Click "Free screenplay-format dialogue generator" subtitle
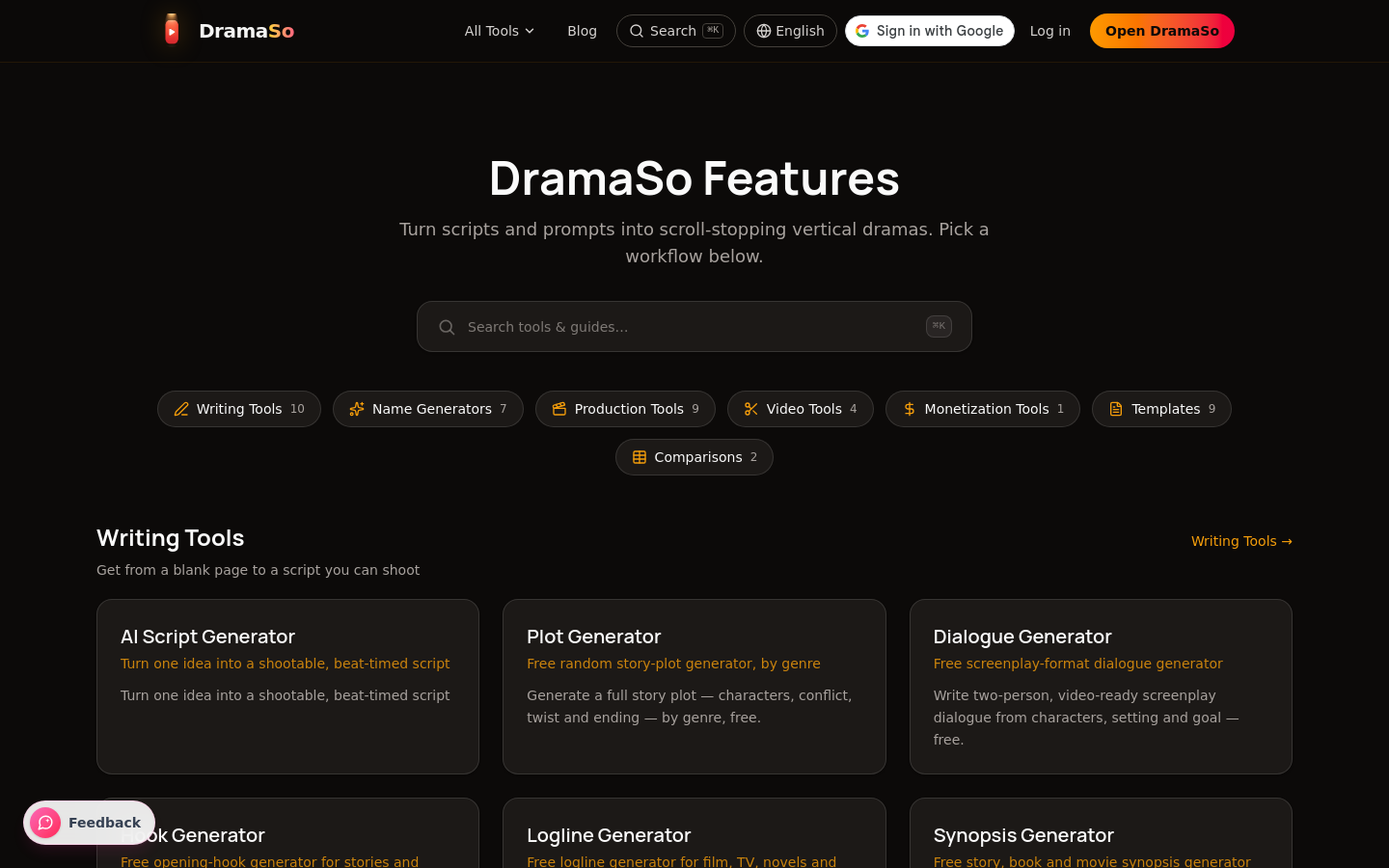1389x868 pixels. (1077, 664)
